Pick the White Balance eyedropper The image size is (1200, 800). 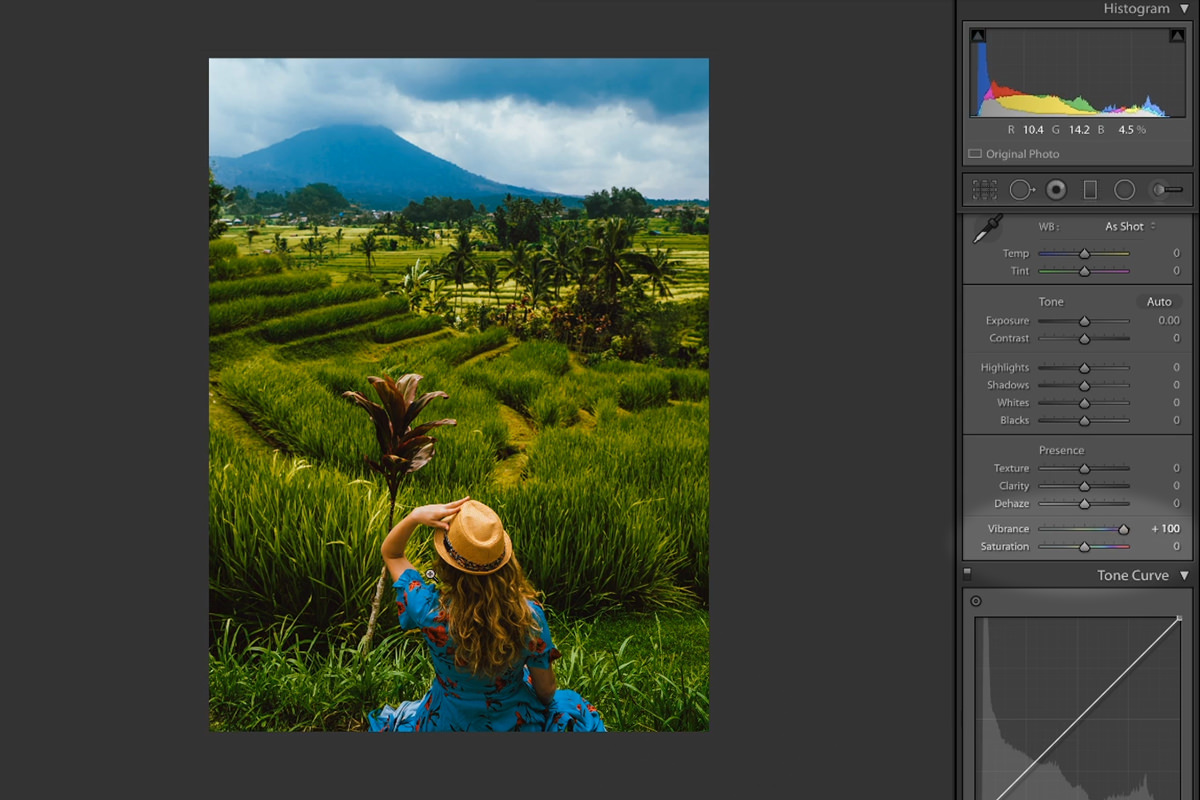tap(988, 229)
